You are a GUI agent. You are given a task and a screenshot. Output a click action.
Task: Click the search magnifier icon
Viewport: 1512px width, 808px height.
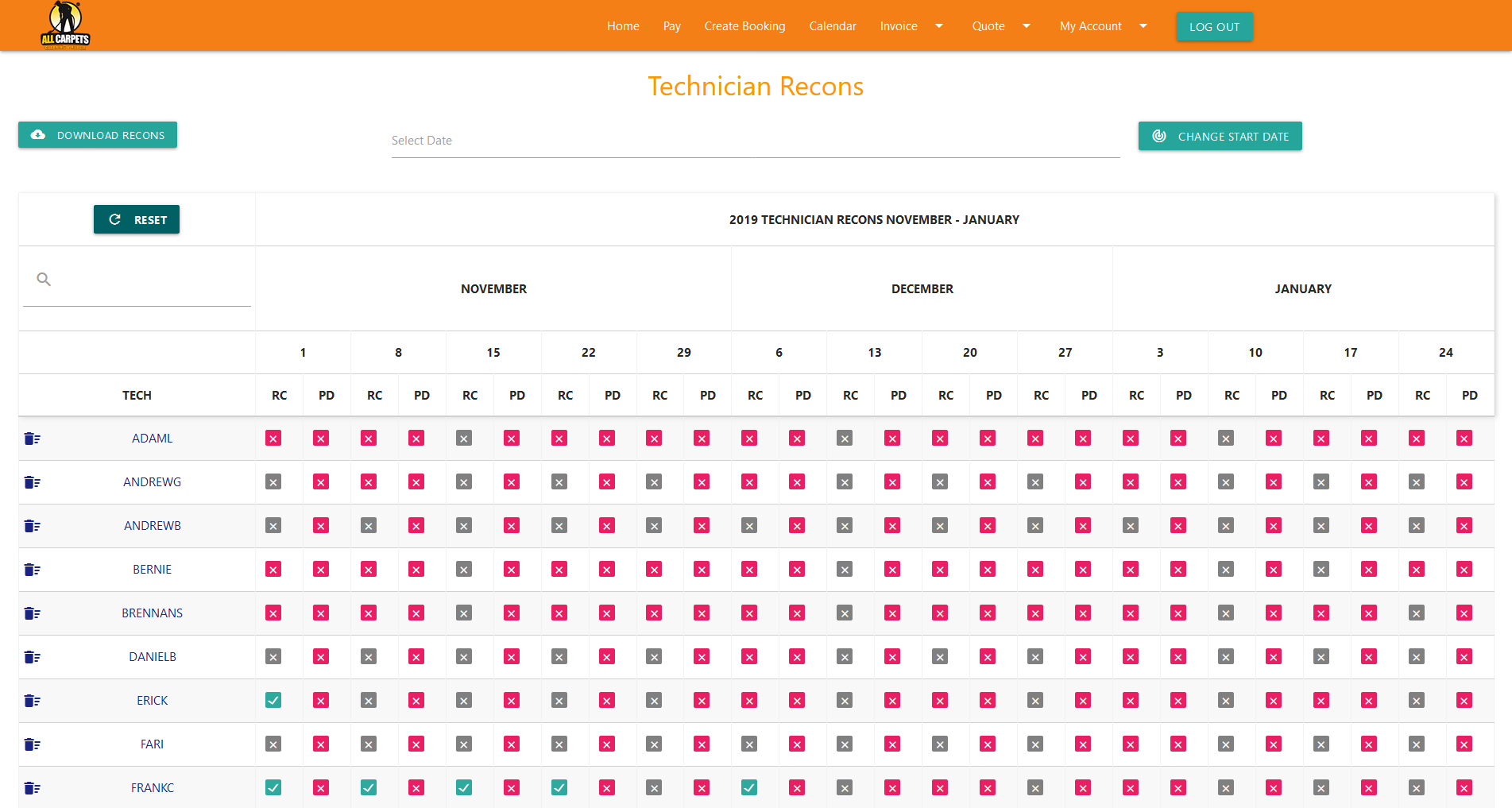click(x=44, y=279)
